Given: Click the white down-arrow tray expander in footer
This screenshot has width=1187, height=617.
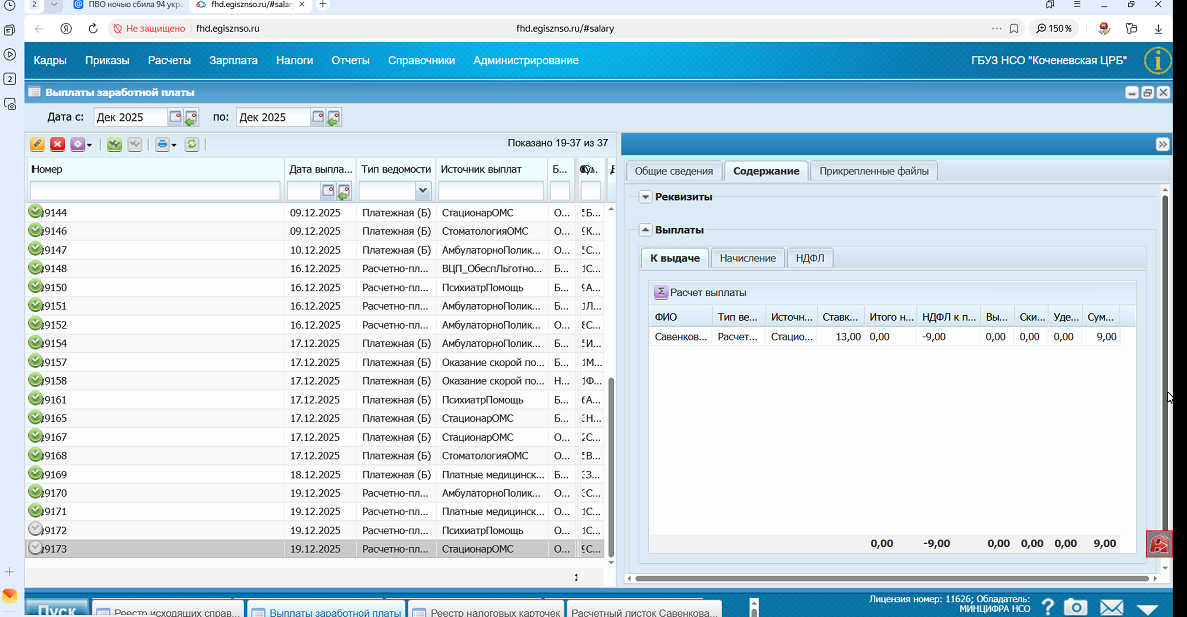Looking at the screenshot, I should (1148, 609).
